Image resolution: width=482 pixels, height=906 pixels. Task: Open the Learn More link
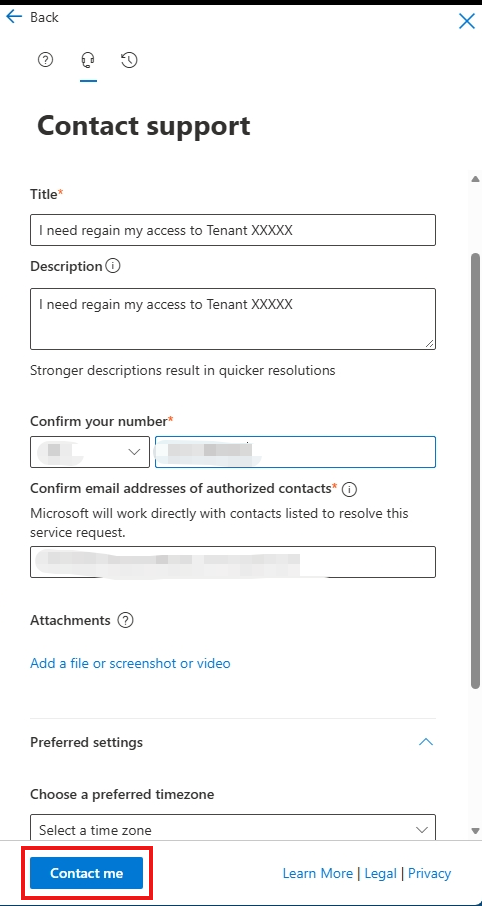[317, 873]
